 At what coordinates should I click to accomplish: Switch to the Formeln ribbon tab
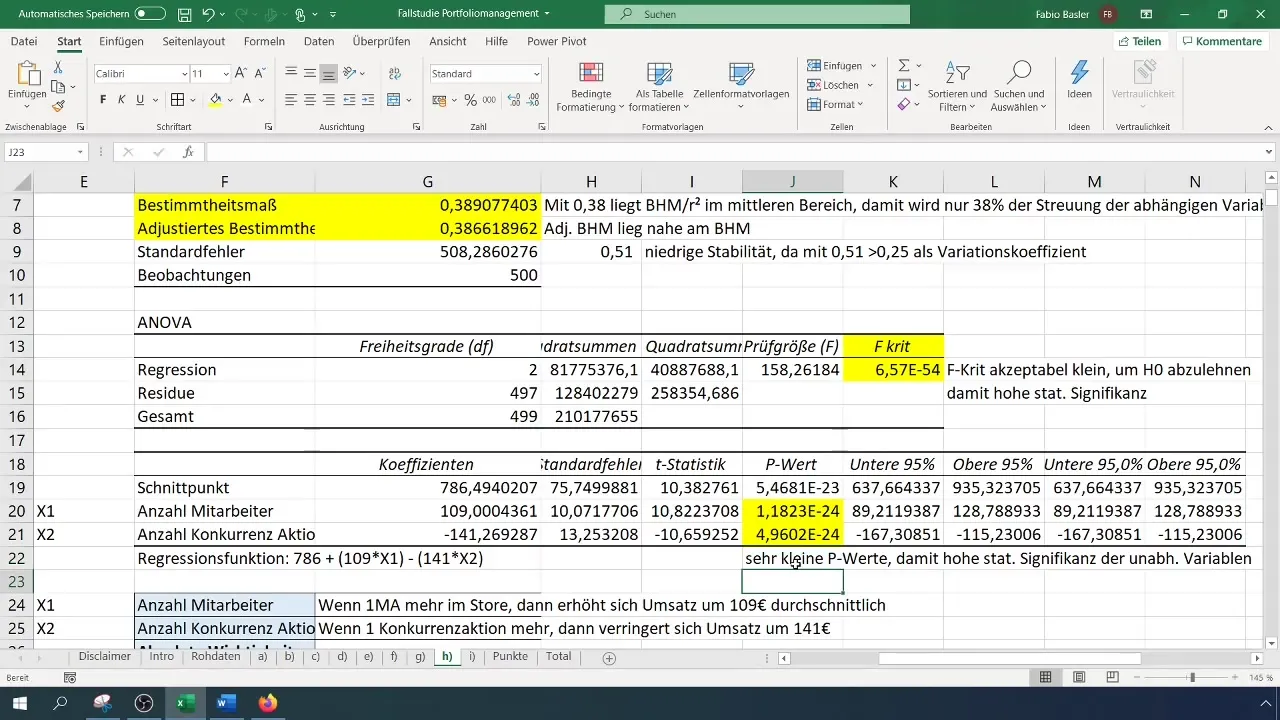tap(264, 41)
